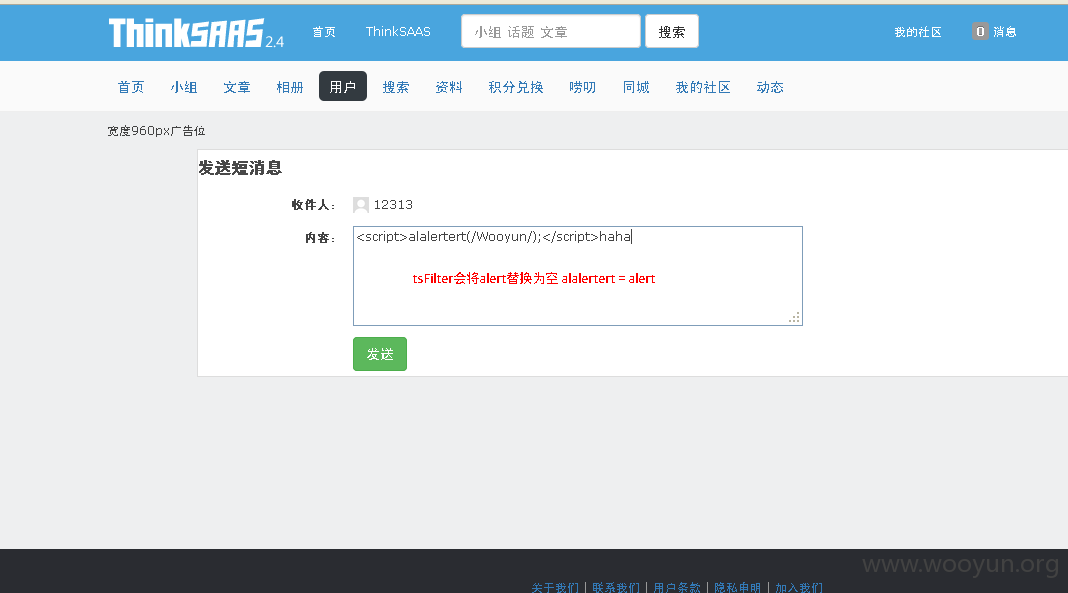Viewport: 1068px width, 593px height.
Task: Open 隐私申明 footer link
Action: coord(738,588)
